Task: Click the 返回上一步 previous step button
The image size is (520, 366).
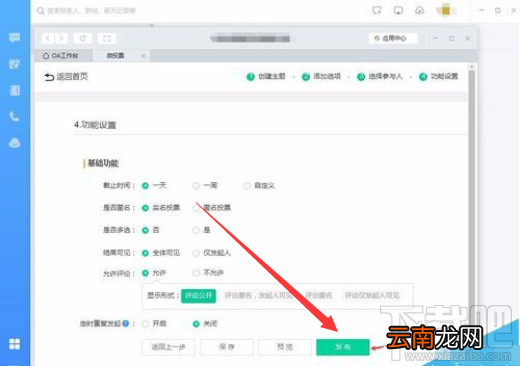Action: tap(168, 347)
